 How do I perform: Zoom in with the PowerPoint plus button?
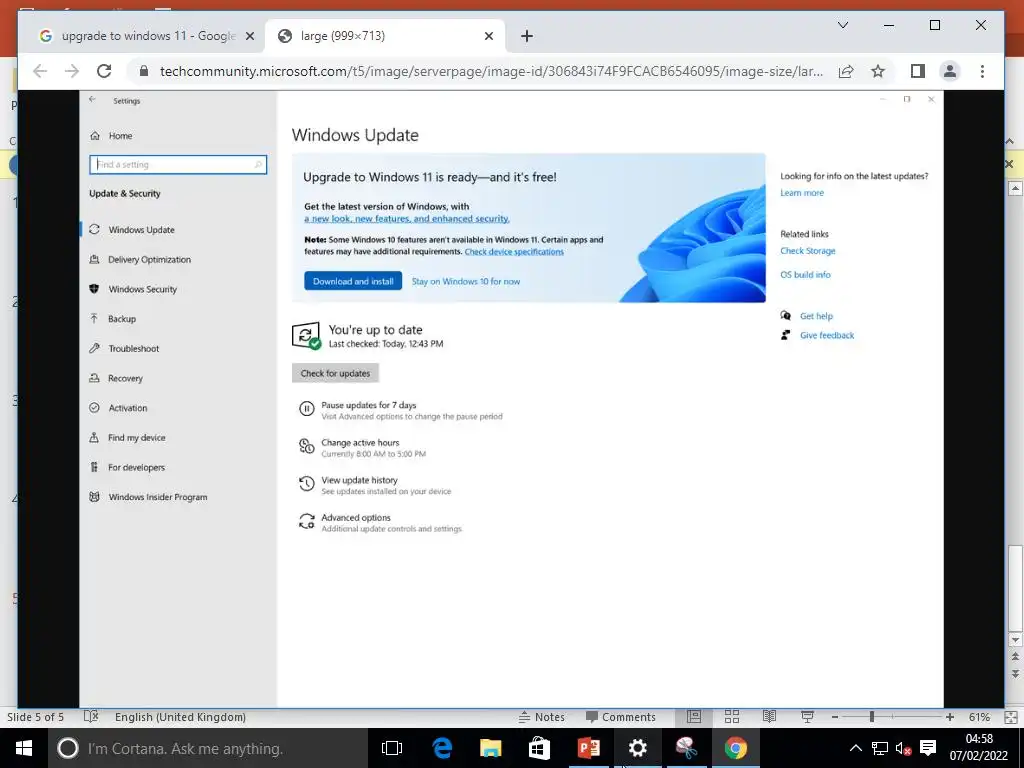point(950,717)
